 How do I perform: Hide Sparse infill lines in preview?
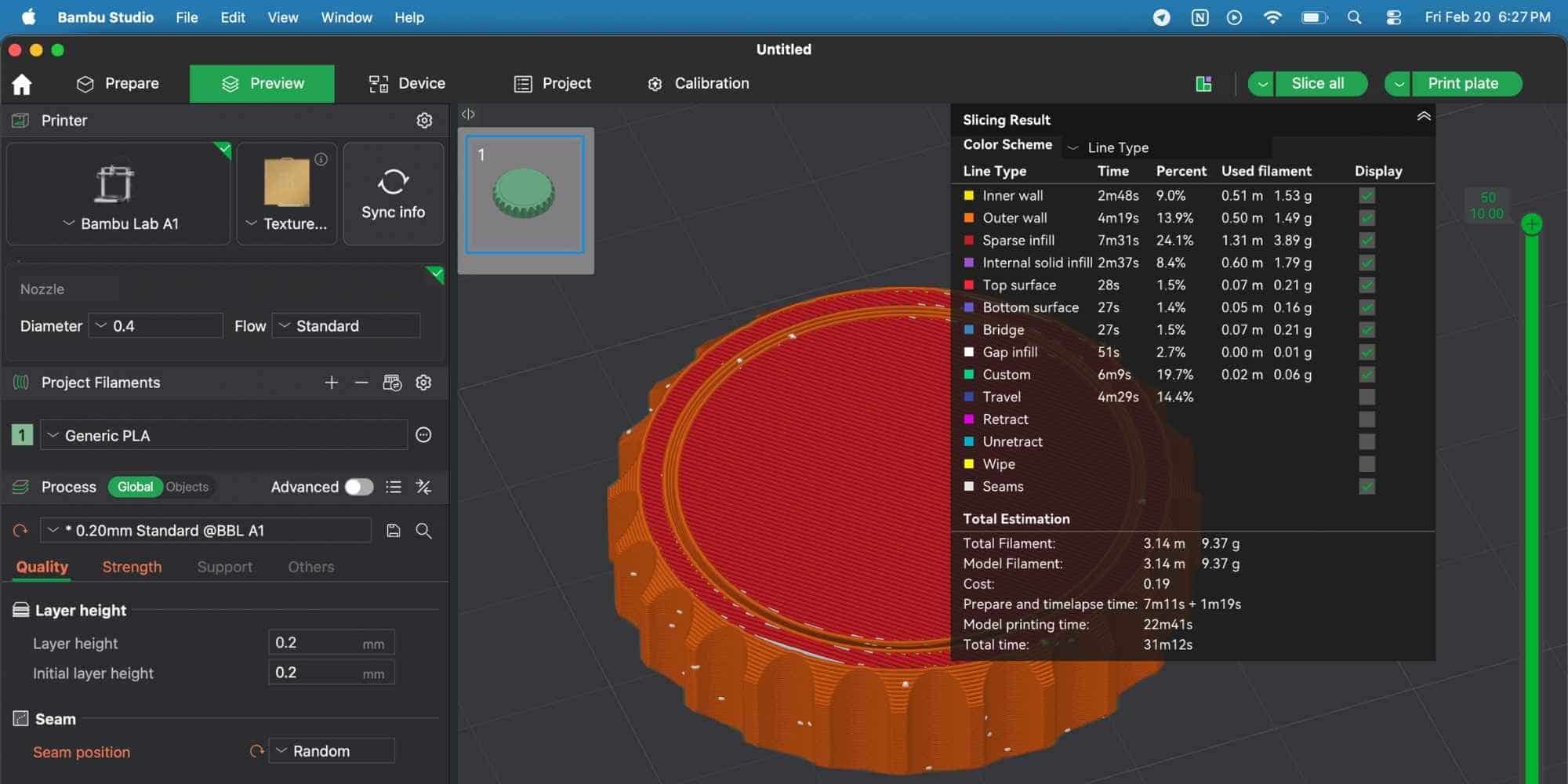tap(1367, 241)
